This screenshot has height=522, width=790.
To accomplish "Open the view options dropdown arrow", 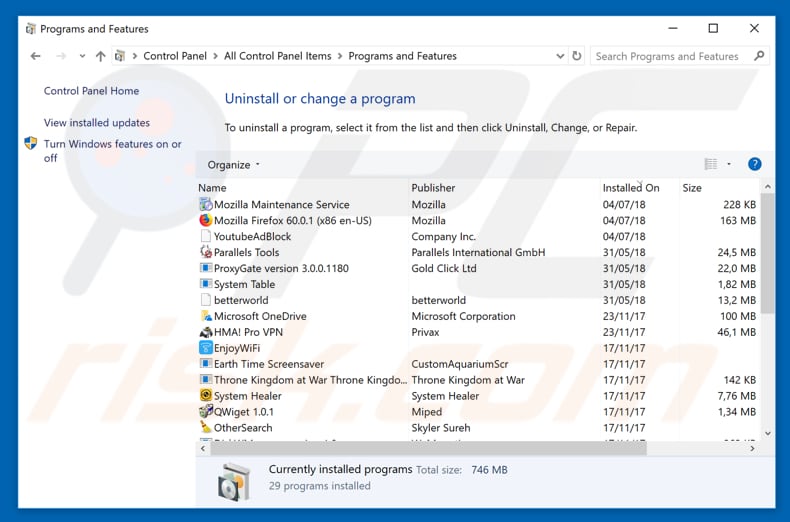I will pyautogui.click(x=729, y=164).
